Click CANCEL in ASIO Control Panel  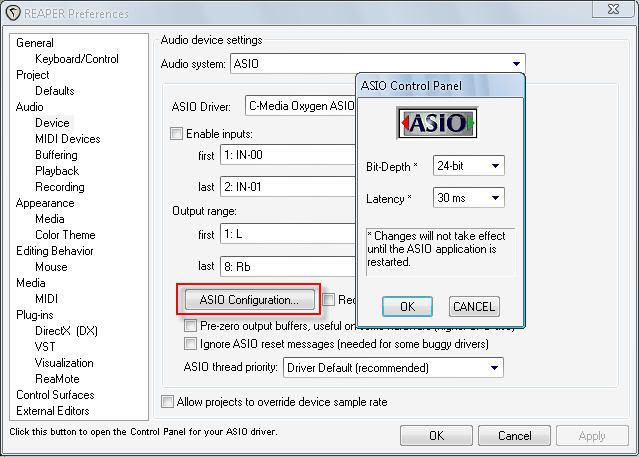474,307
